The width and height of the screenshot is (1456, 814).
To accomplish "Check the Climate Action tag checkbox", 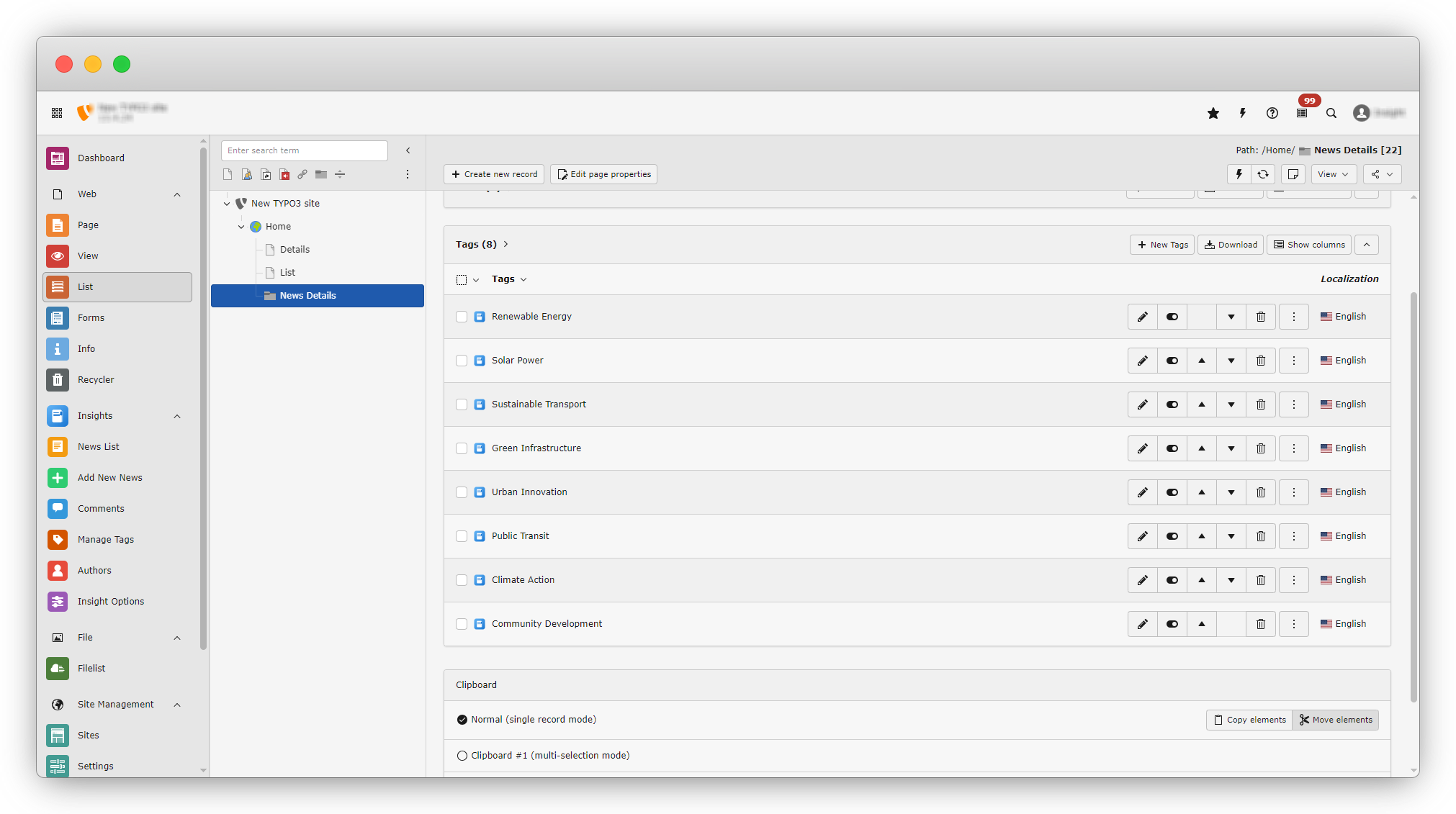I will (x=462, y=580).
